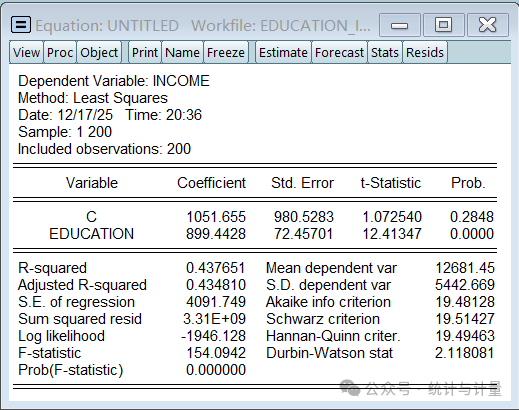The width and height of the screenshot is (519, 410).
Task: Click probability value 0.2848
Action: pos(472,217)
